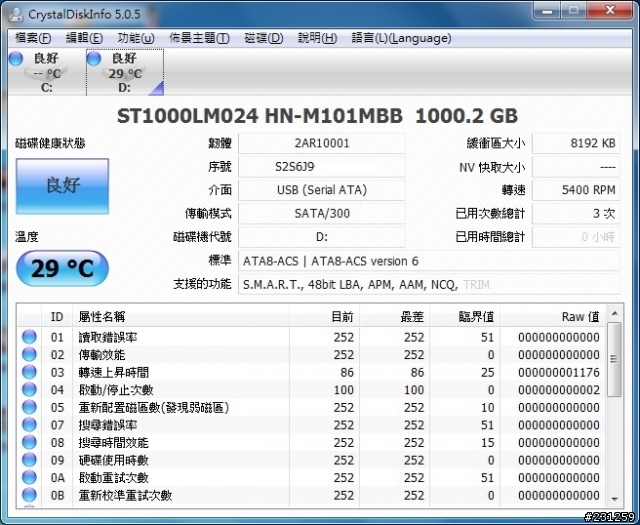
Task: Click the ID column header
Action: click(57, 316)
